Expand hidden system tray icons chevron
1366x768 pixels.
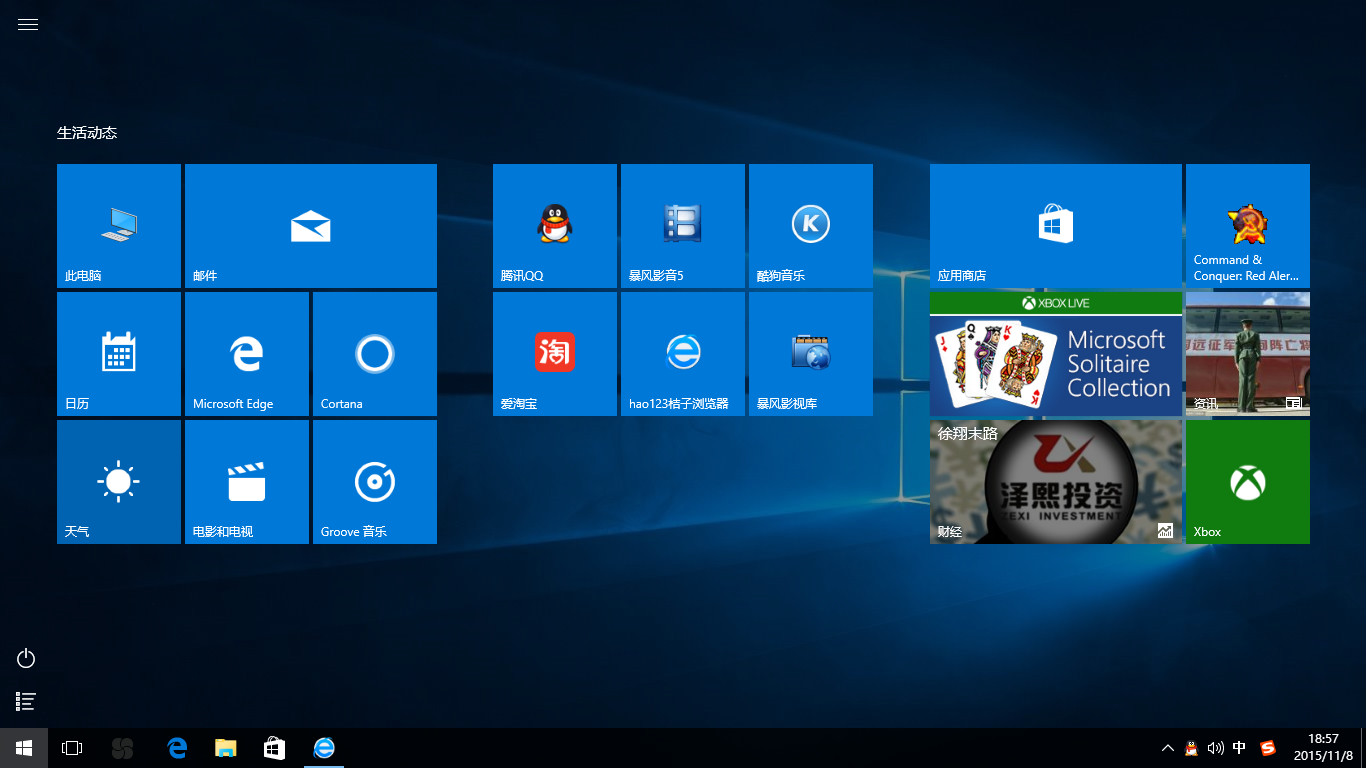point(1167,748)
